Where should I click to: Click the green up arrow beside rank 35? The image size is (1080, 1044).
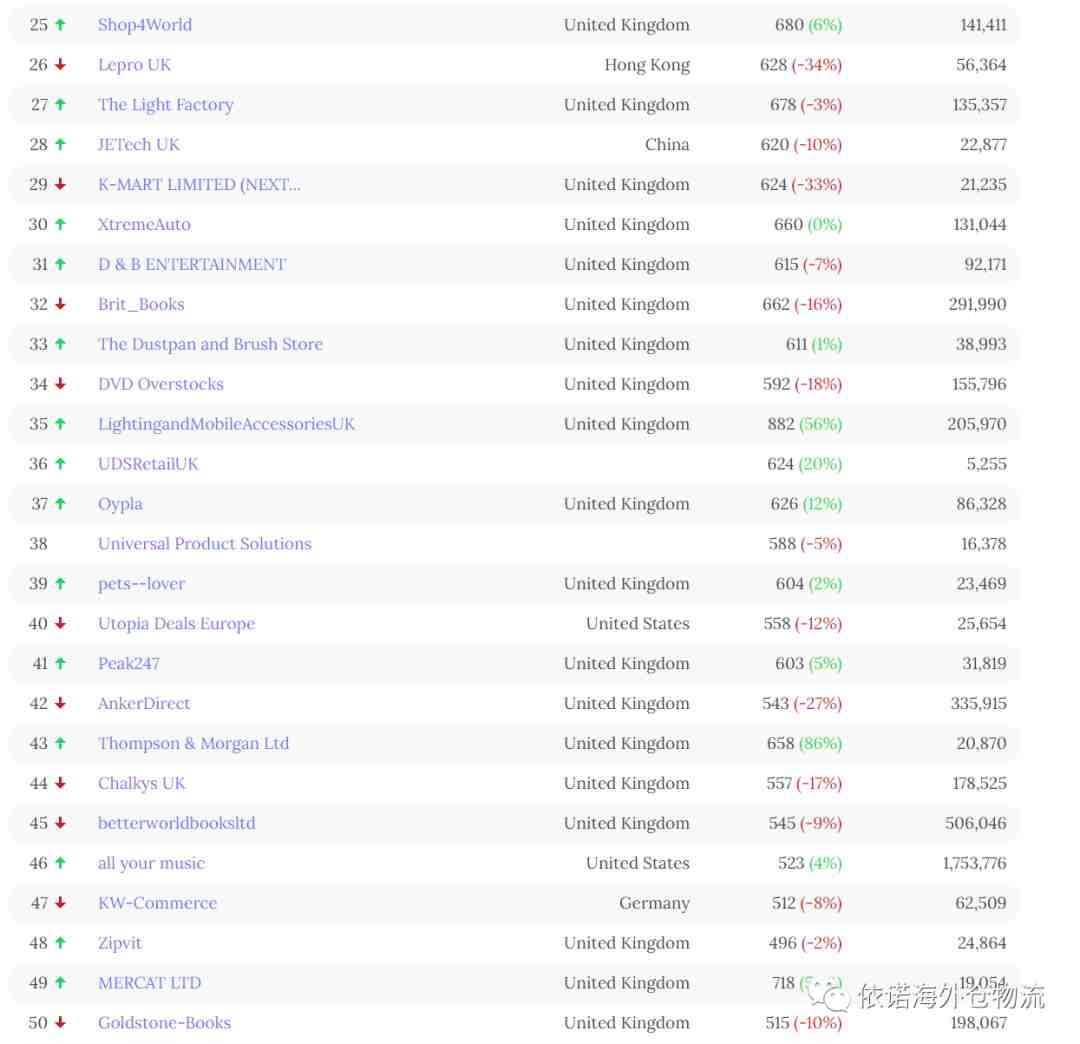(61, 424)
